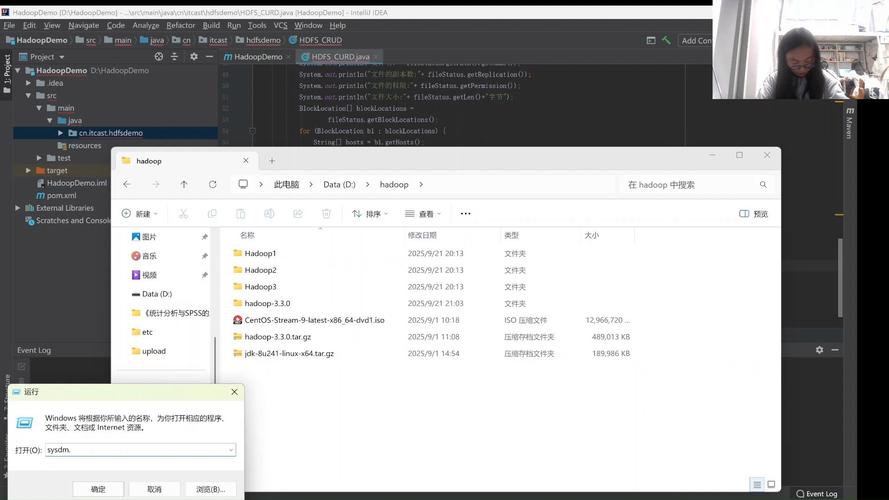
Task: Switch to HadoopDemo editor tab
Action: (x=257, y=57)
